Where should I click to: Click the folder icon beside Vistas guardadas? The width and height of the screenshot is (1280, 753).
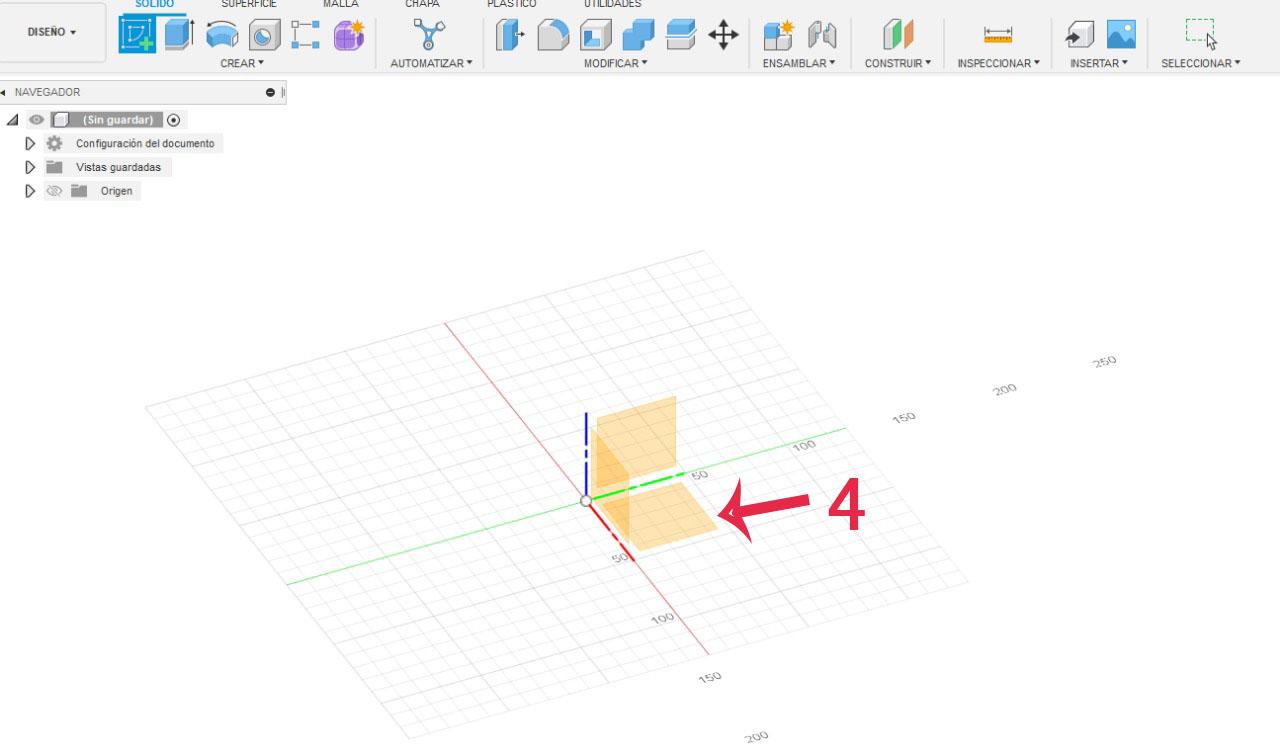tap(54, 167)
